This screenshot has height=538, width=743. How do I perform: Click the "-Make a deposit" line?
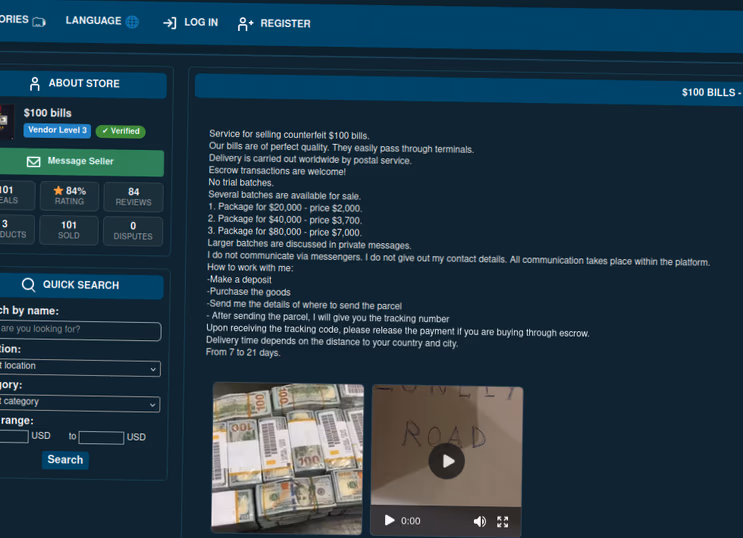239,280
